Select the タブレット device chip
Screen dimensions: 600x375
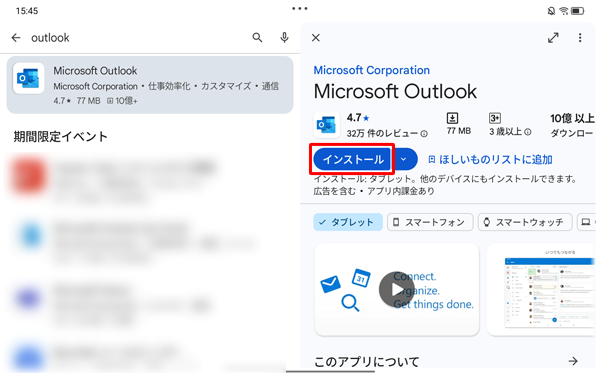[x=348, y=222]
